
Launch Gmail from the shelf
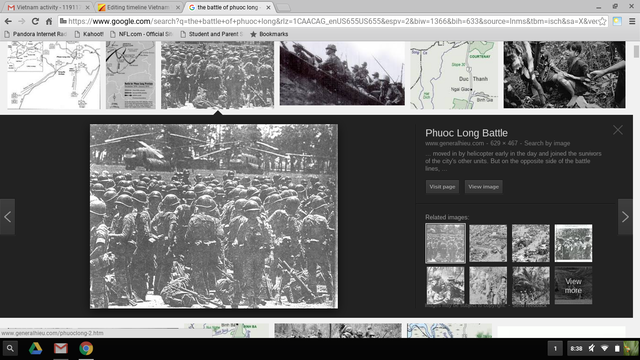coord(61,349)
